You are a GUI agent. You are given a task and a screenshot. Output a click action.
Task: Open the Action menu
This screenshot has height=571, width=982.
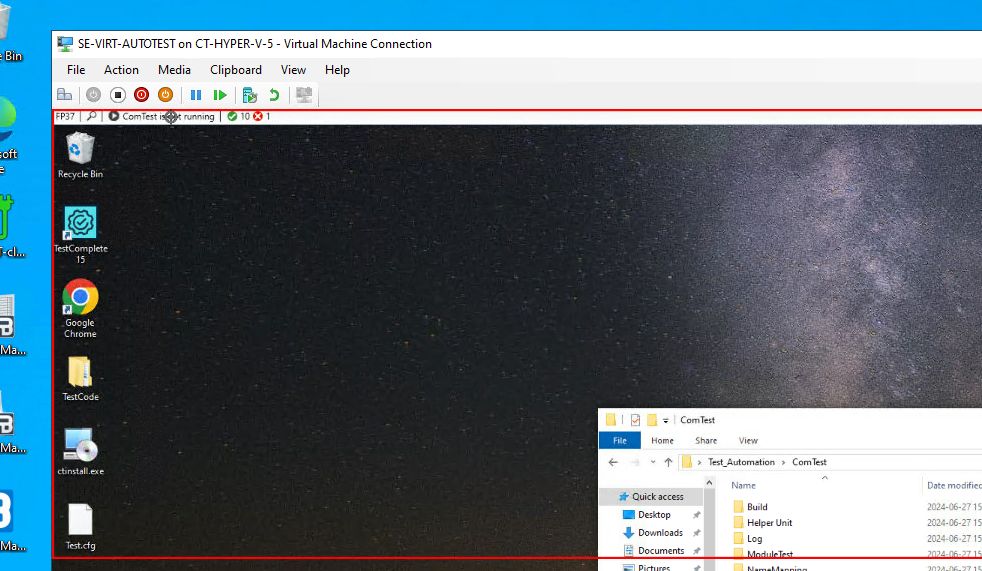pyautogui.click(x=121, y=70)
